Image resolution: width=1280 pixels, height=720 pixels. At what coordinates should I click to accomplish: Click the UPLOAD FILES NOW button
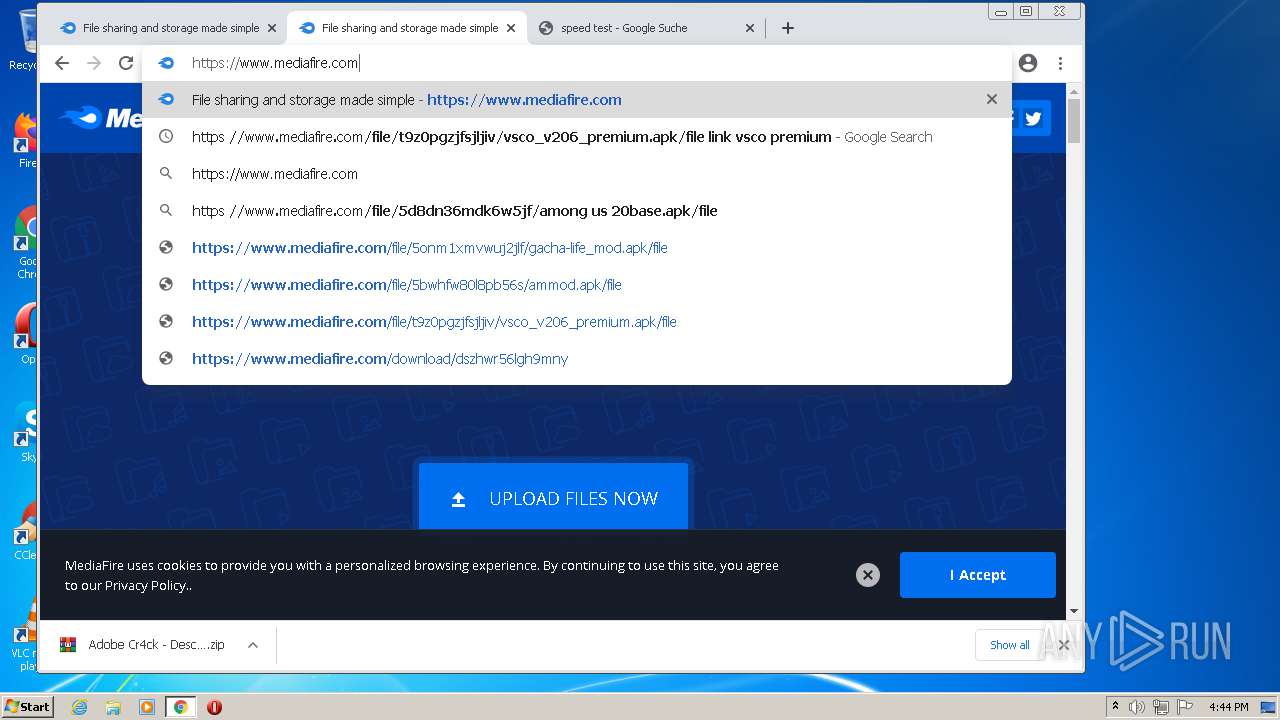553,497
